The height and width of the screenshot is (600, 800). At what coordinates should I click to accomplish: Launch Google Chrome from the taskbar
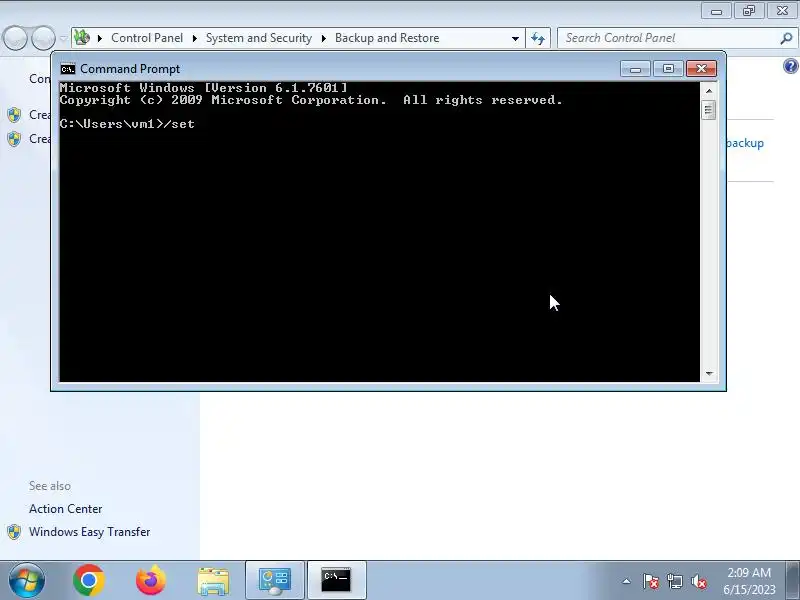89,580
